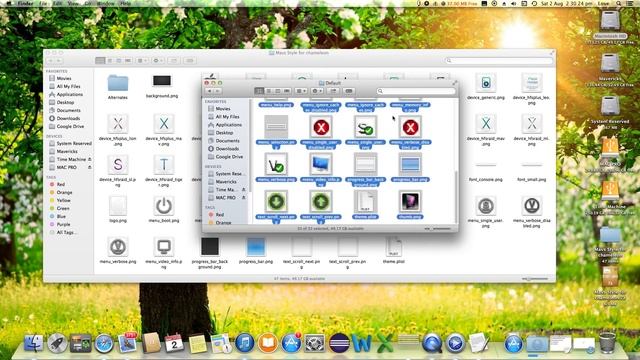Image resolution: width=640 pixels, height=360 pixels.
Task: Click Edit Tags button in Default window toolbar
Action: [349, 91]
